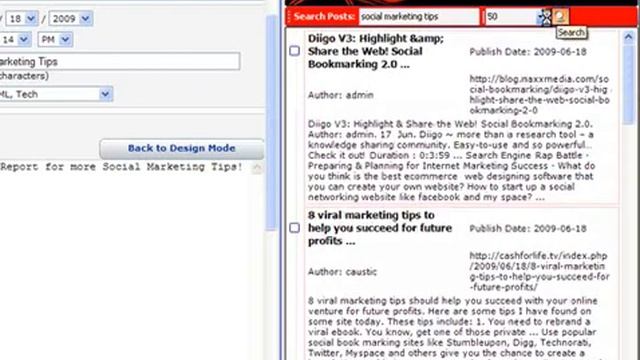Click the Author: admin text
640x360 pixels.
point(341,95)
